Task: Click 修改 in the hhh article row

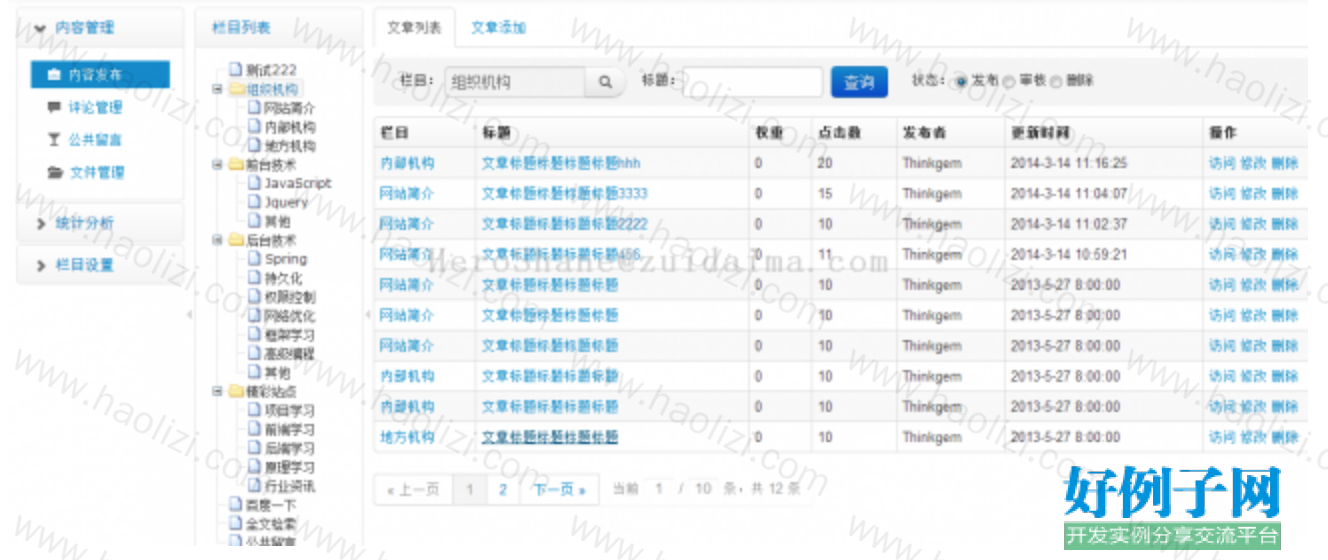Action: pyautogui.click(x=1253, y=163)
